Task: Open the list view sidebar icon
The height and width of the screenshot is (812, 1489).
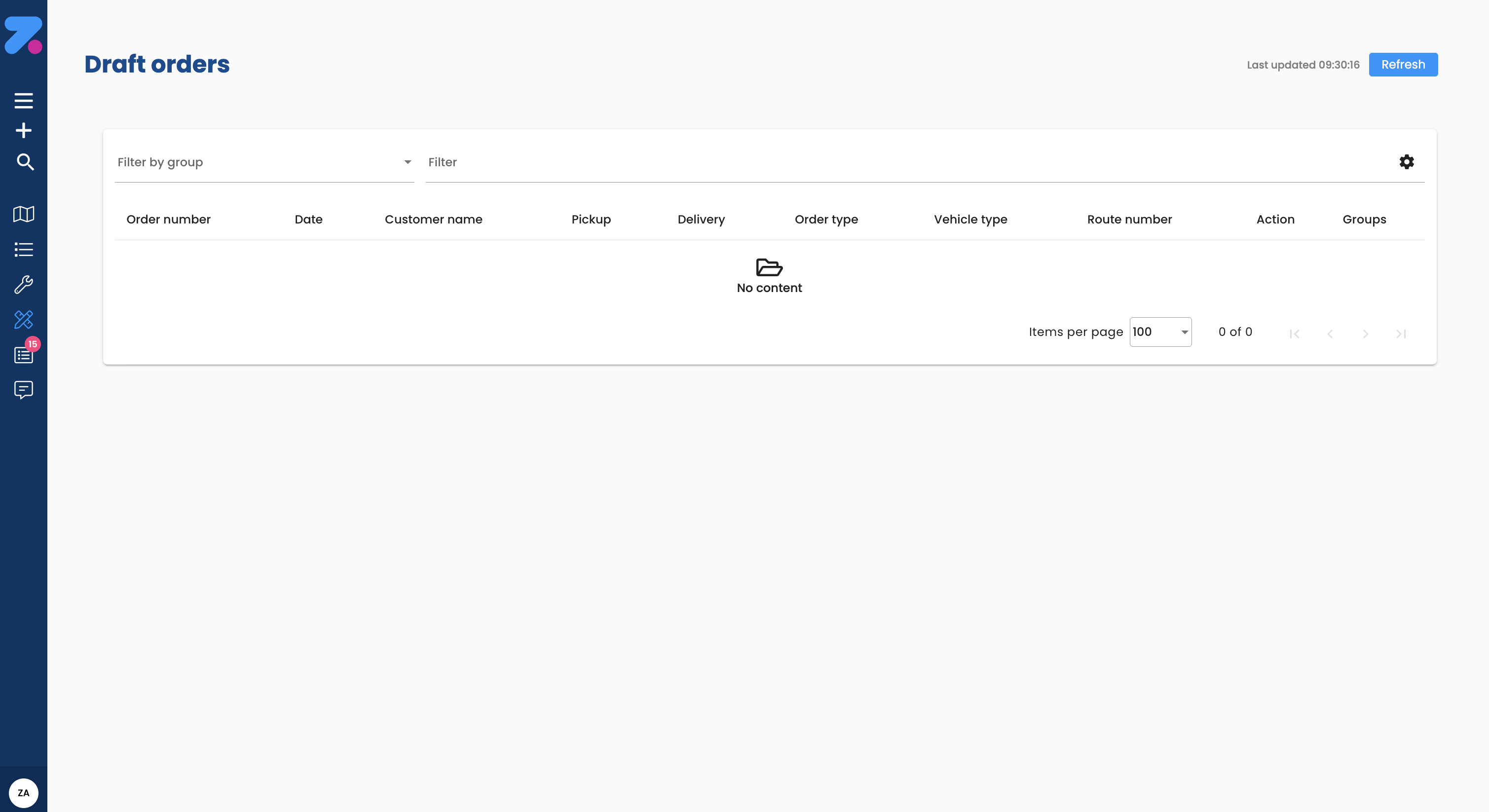Action: (x=24, y=249)
